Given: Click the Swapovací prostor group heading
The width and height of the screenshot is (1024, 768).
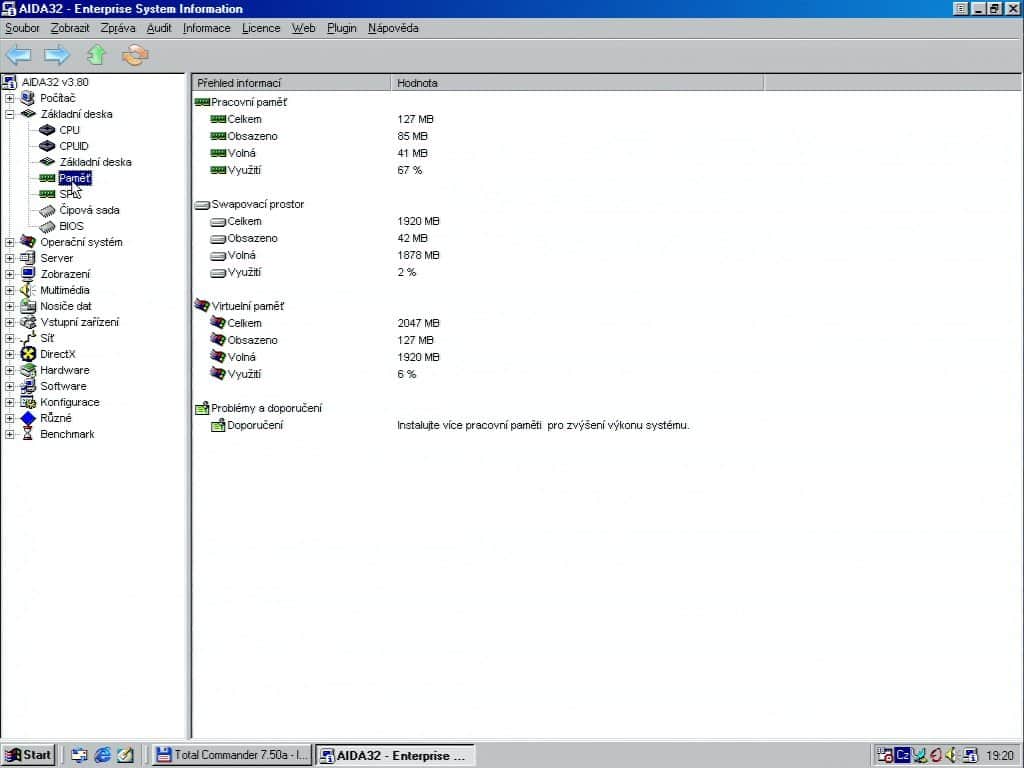Looking at the screenshot, I should tap(257, 204).
